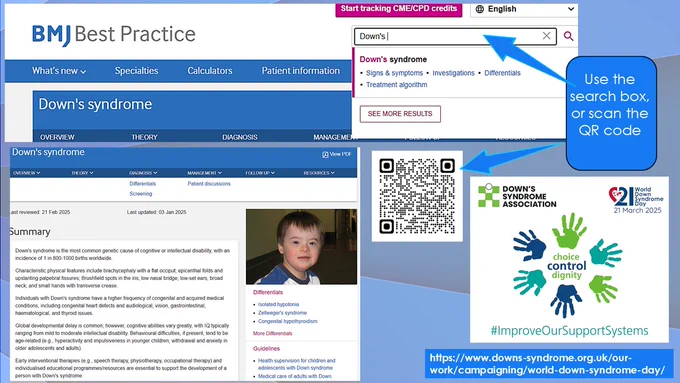Click 'Last updated: 03 Jan 2025' text

click(x=157, y=213)
